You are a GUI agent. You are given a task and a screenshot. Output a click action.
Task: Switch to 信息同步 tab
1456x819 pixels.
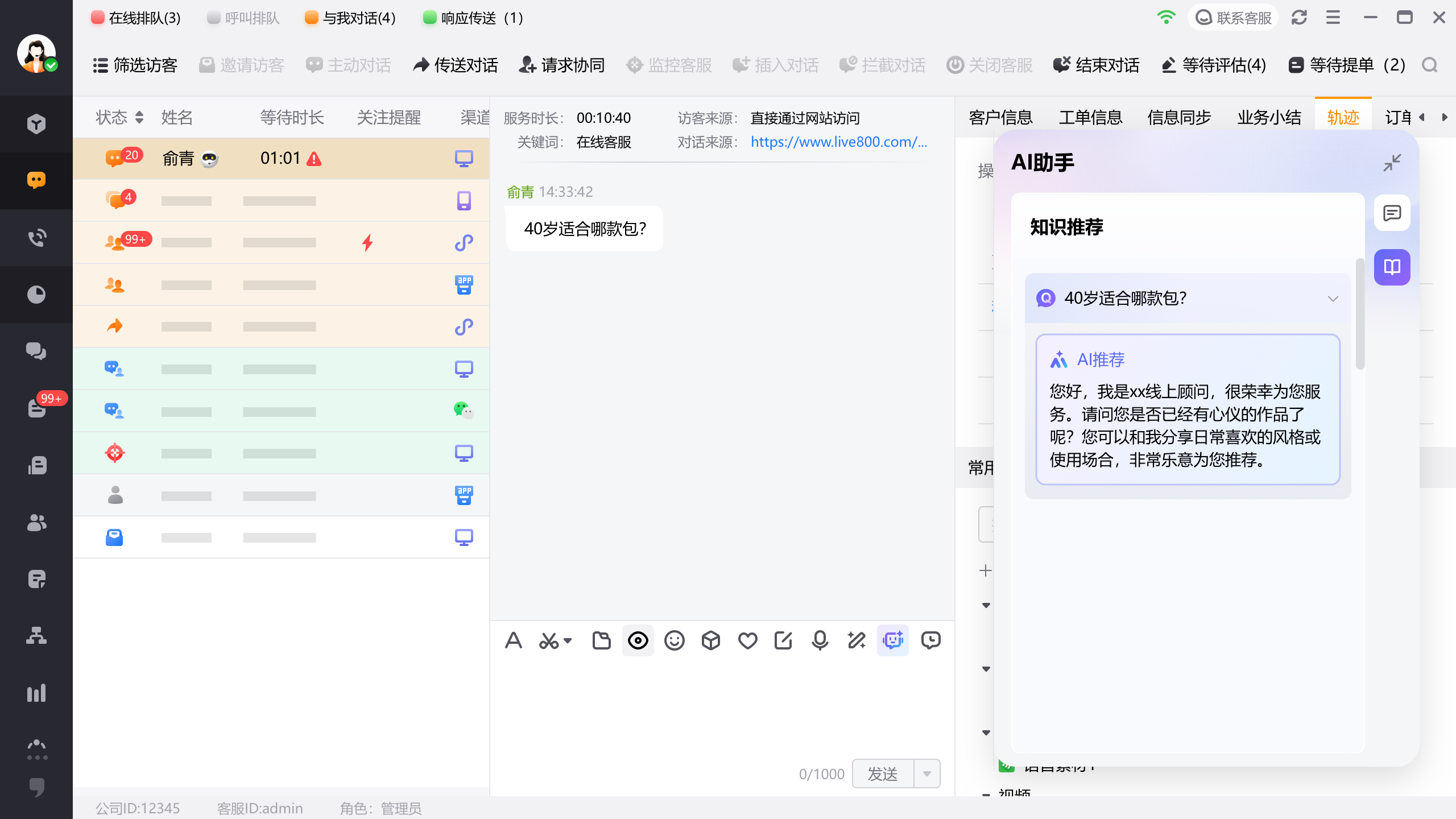1179,117
